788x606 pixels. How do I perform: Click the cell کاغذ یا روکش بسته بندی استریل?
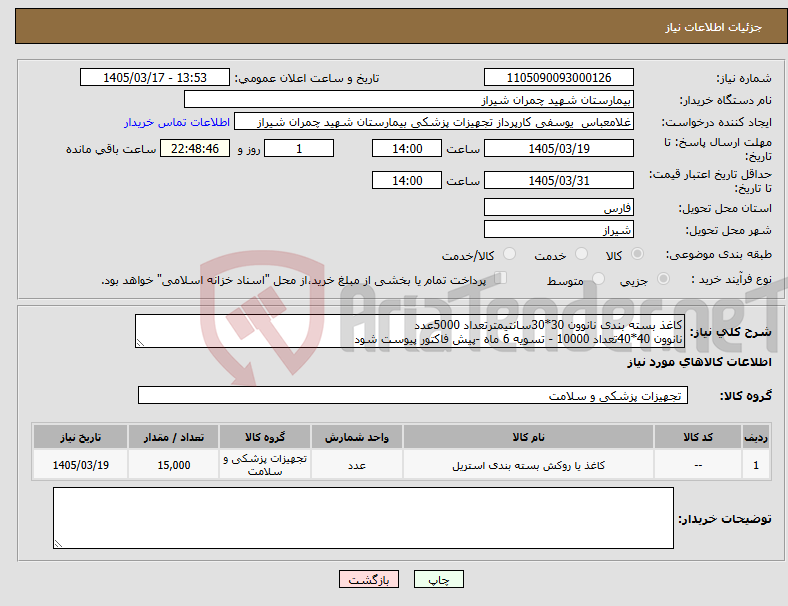coord(528,465)
